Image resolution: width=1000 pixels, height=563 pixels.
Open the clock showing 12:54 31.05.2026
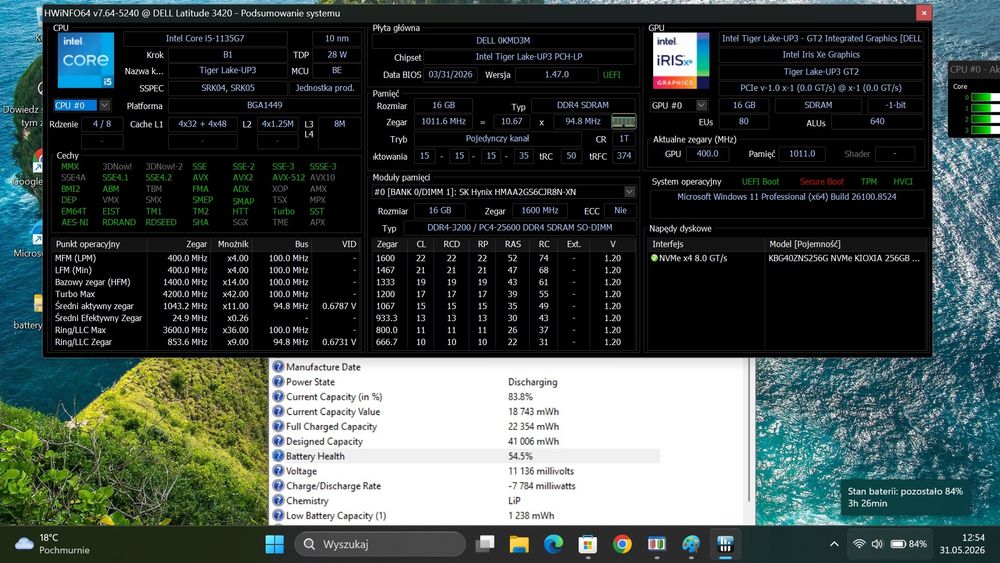[962, 544]
